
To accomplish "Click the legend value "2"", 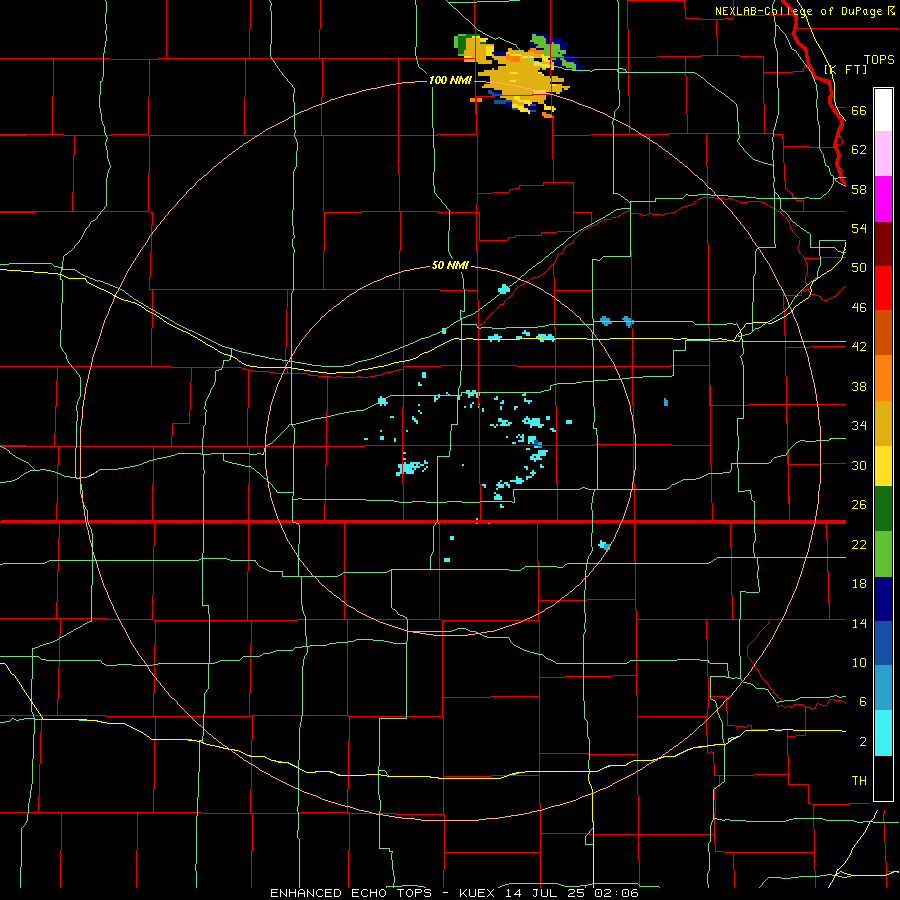I will coord(863,742).
